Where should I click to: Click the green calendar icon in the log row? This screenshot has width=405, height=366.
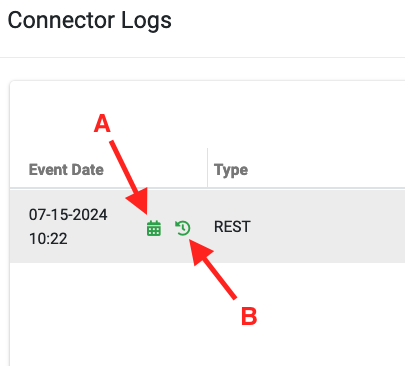point(154,228)
